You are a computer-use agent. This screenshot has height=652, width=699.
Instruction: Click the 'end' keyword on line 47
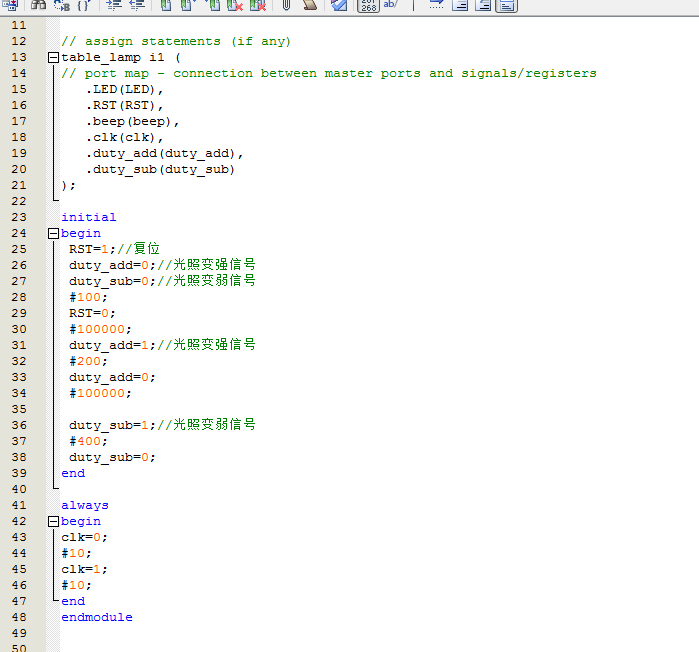point(73,601)
